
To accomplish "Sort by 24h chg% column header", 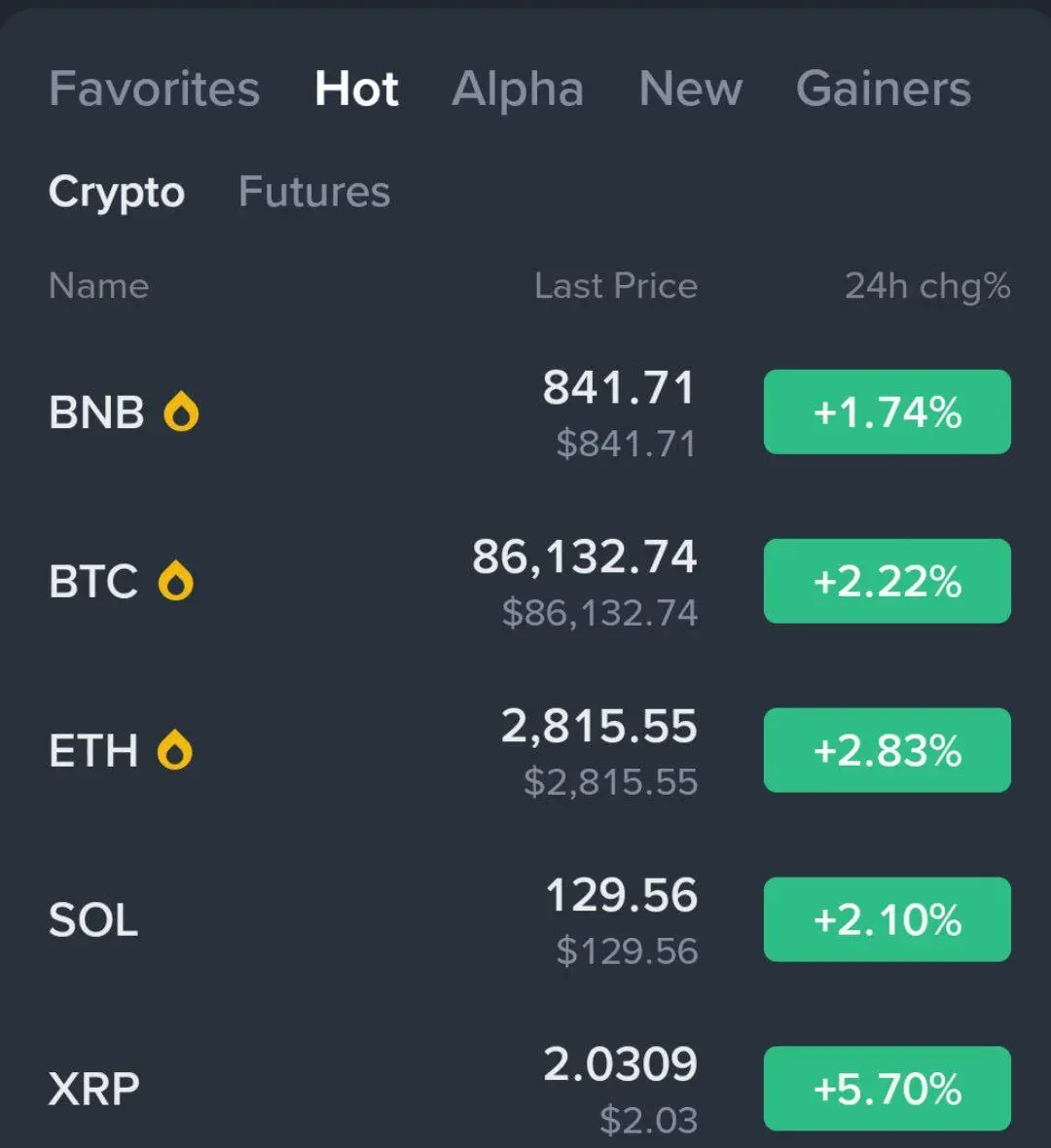I will click(928, 285).
